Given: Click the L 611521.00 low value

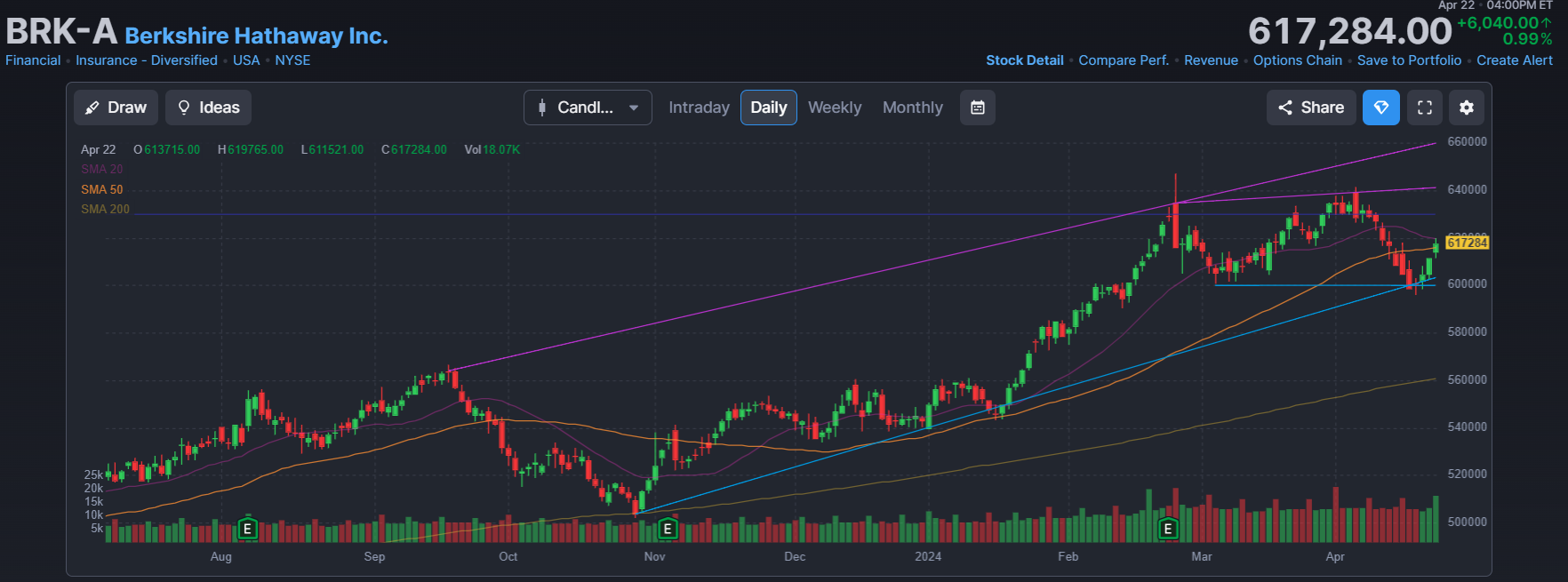Looking at the screenshot, I should click(x=332, y=149).
